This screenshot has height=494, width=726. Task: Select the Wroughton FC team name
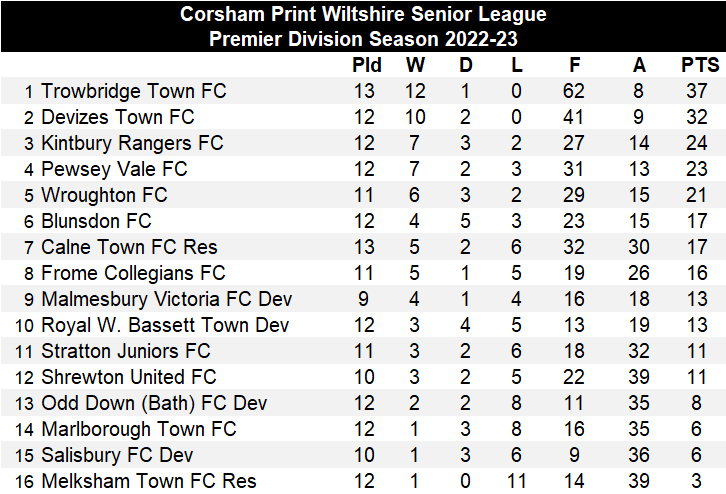pyautogui.click(x=104, y=195)
